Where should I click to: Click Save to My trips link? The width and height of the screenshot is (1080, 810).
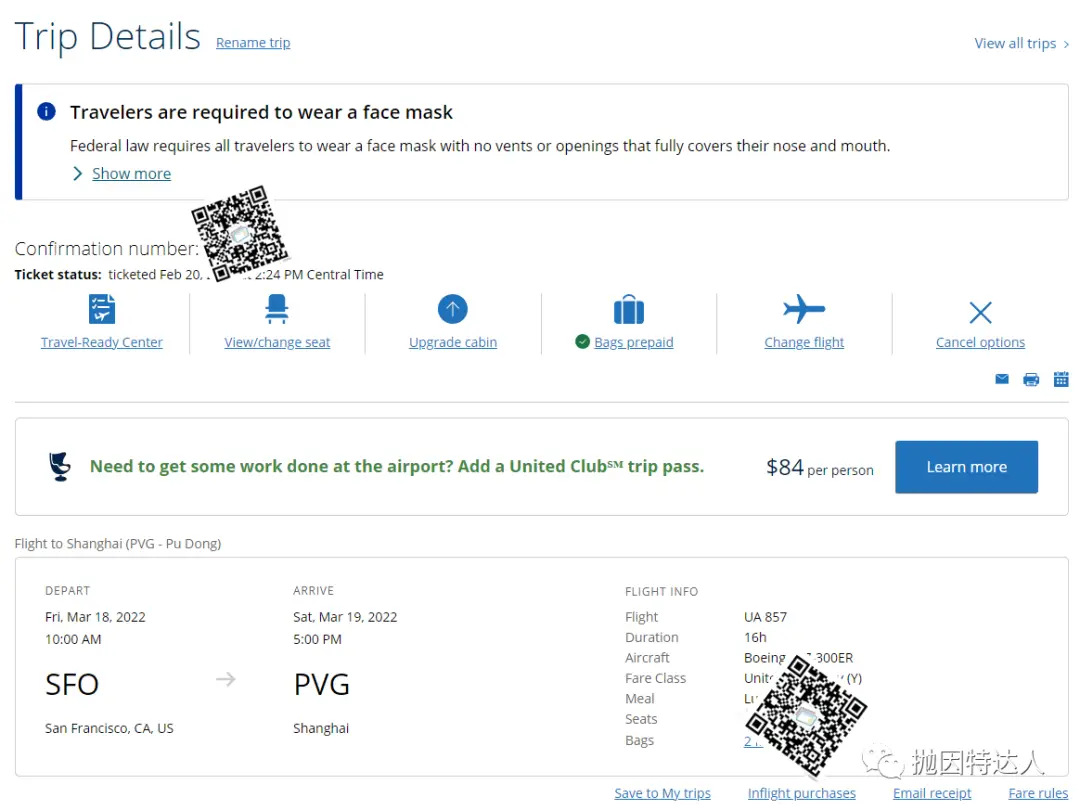coord(662,793)
